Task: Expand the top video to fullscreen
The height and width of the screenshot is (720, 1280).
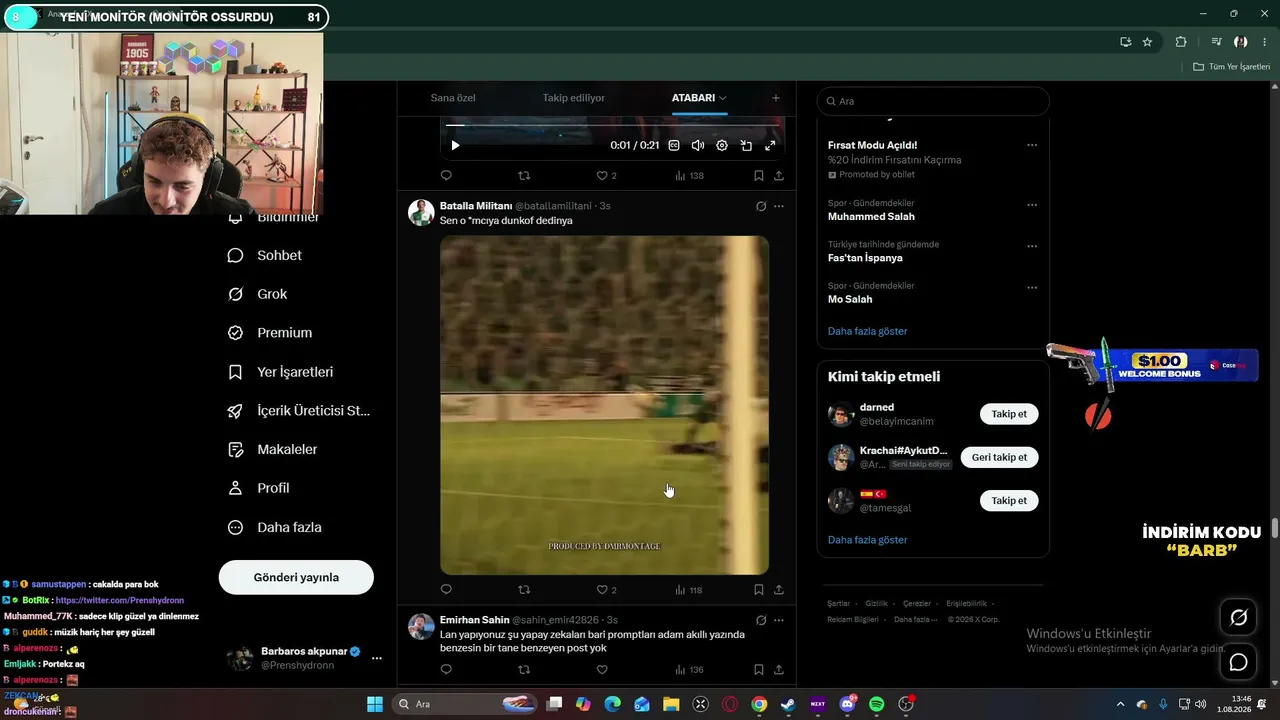Action: click(770, 146)
